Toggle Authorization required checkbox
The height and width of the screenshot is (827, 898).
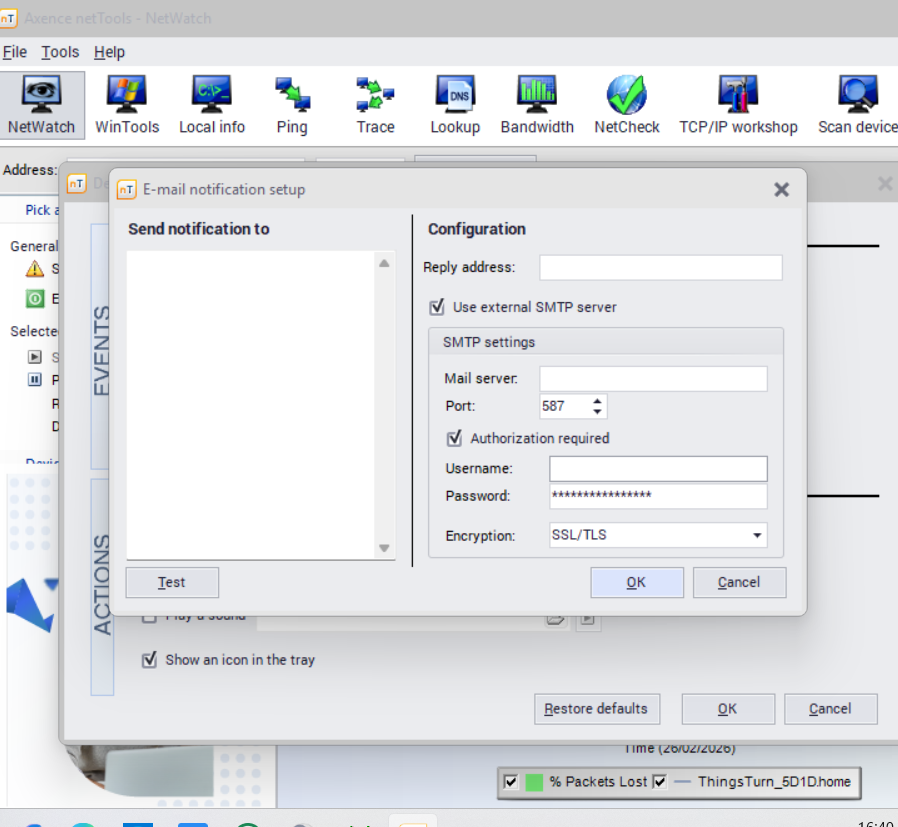(454, 438)
